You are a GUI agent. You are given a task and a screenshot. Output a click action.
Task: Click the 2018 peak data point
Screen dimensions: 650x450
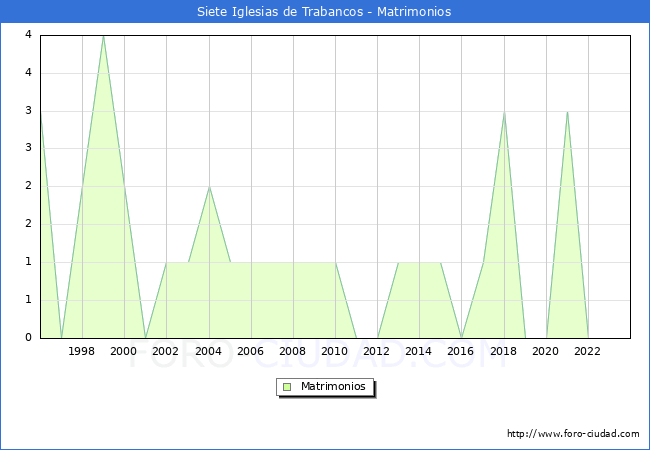(x=504, y=112)
